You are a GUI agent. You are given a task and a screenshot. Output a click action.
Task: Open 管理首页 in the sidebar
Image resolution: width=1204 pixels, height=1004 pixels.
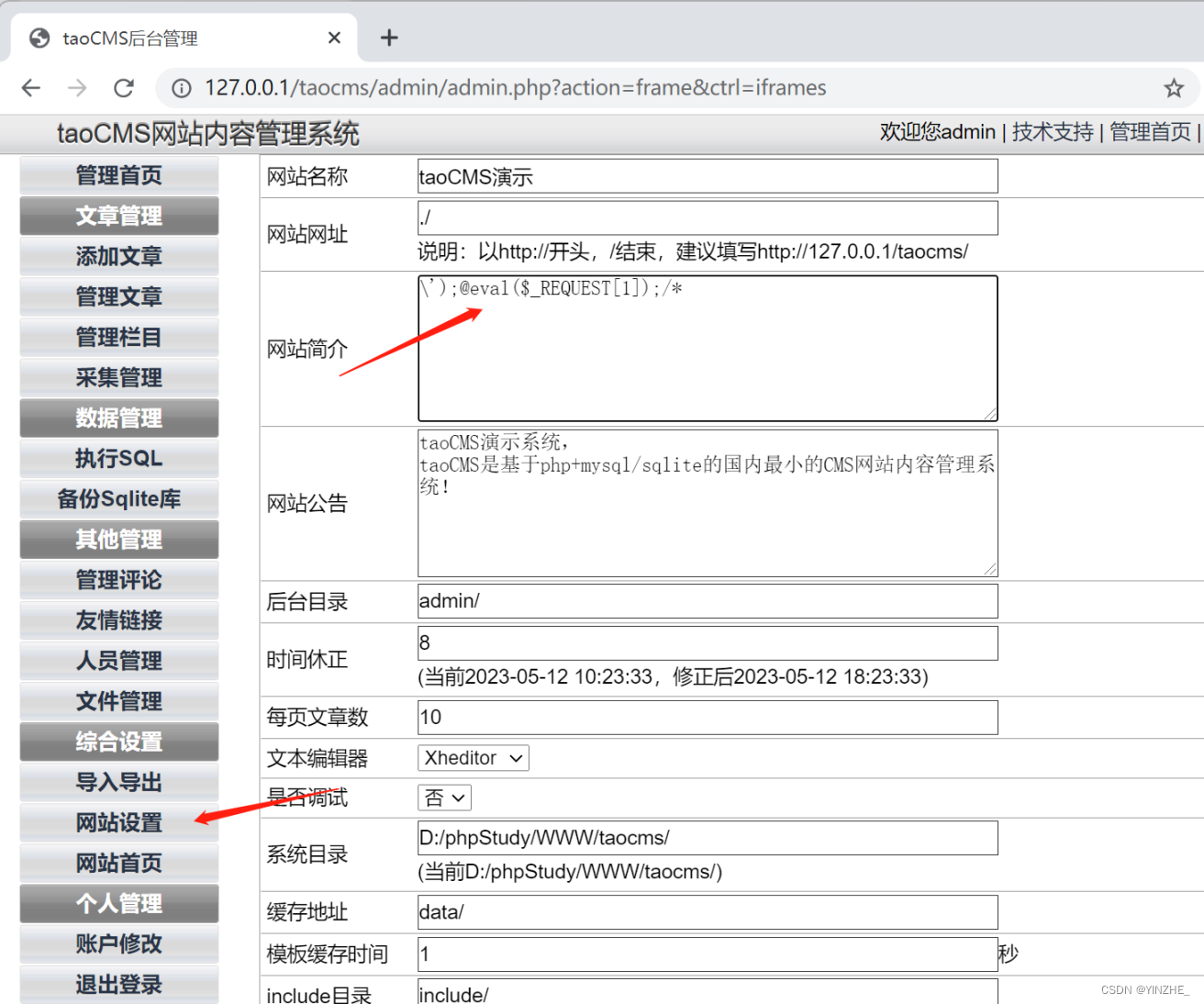(x=119, y=175)
